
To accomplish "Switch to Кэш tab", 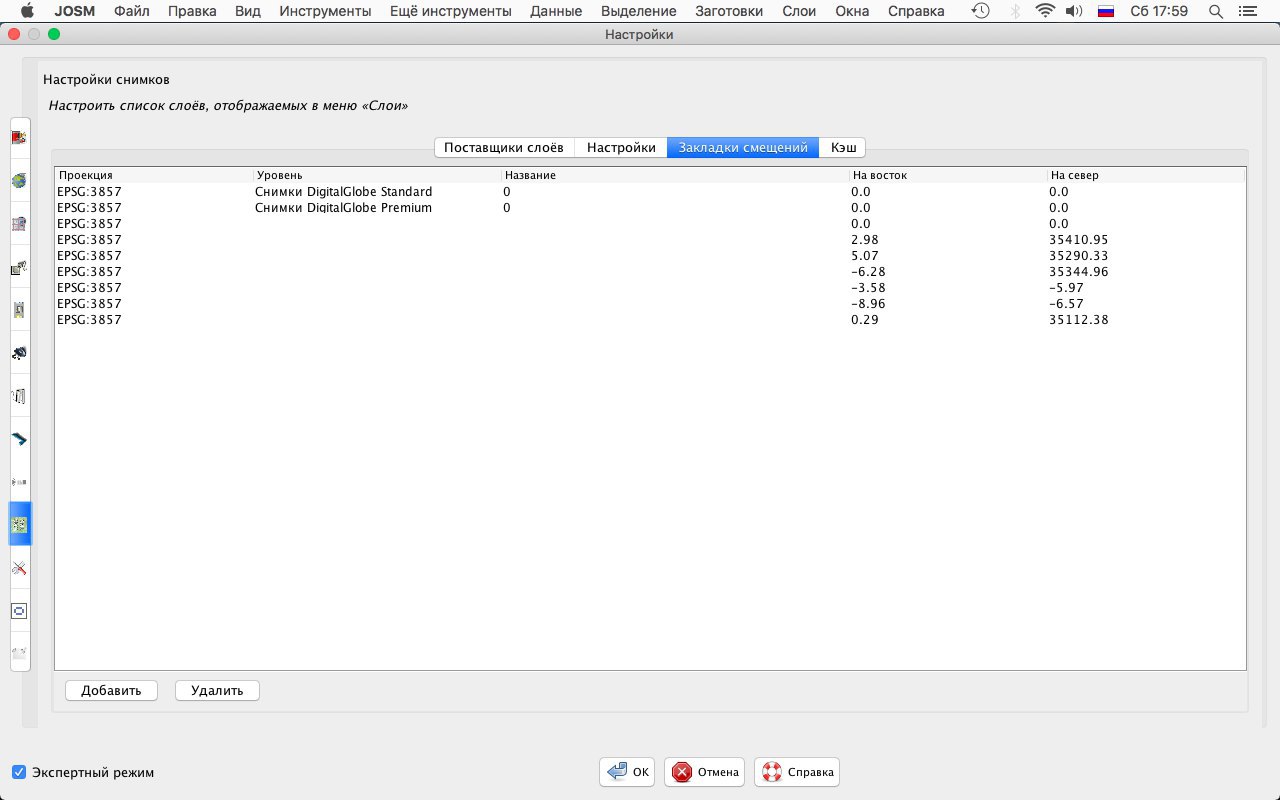I will click(x=843, y=147).
